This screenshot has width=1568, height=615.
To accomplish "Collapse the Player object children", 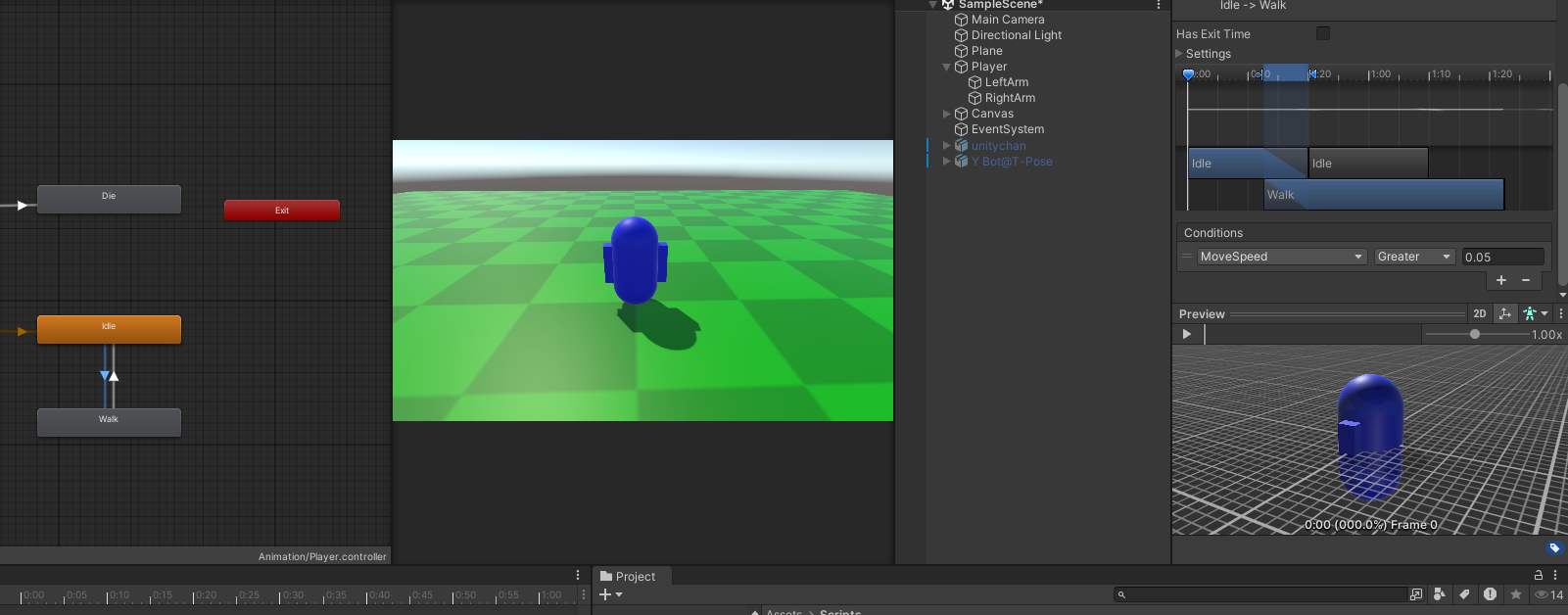I will pyautogui.click(x=946, y=67).
